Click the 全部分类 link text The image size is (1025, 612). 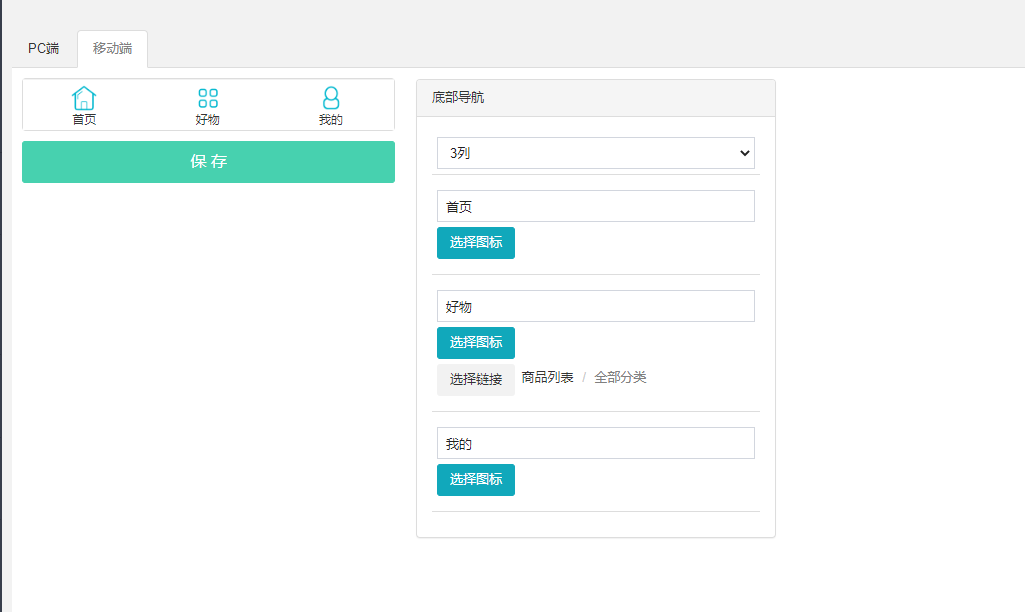point(620,377)
